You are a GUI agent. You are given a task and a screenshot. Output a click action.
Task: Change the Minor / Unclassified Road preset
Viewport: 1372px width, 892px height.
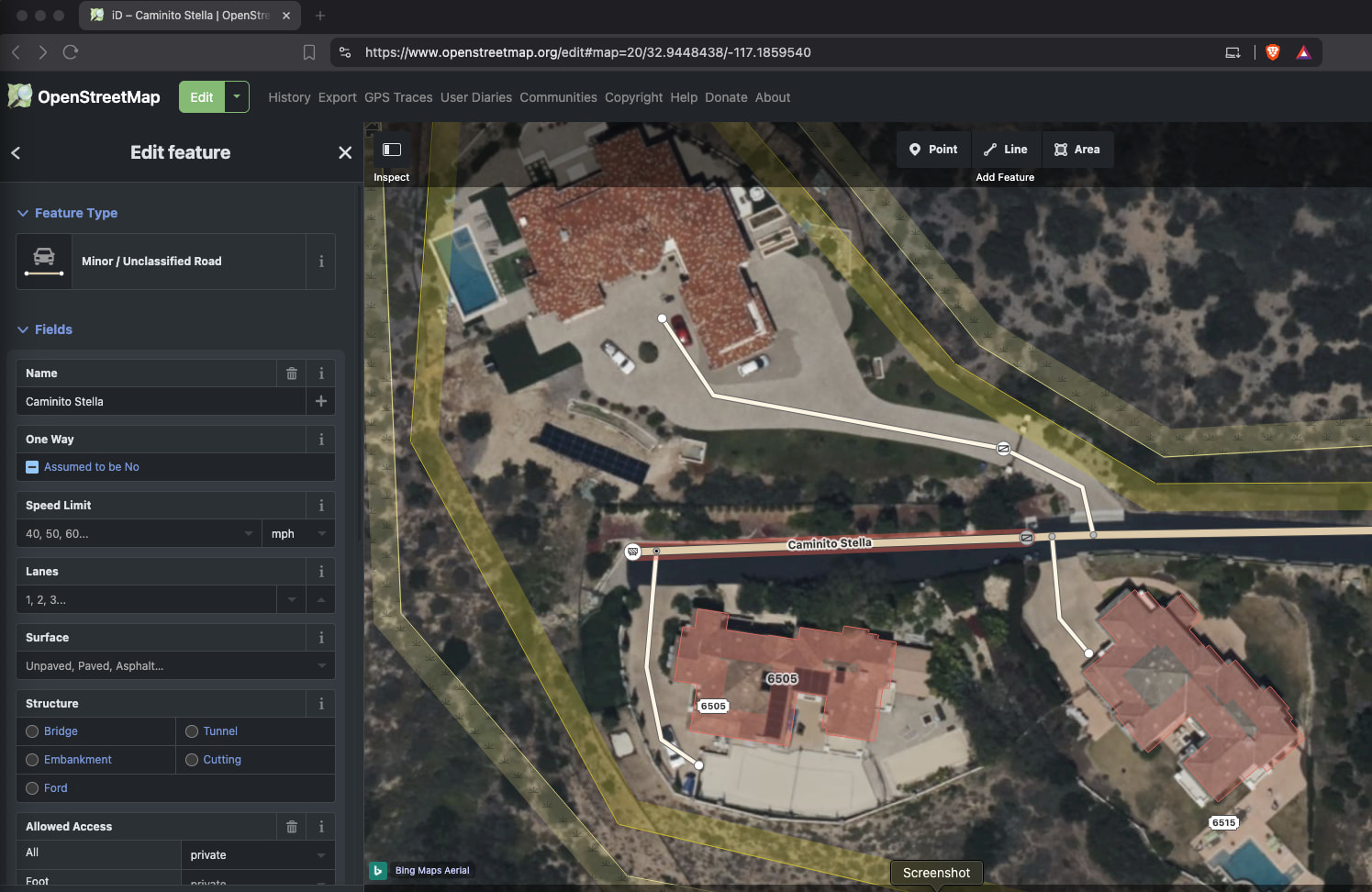(x=162, y=262)
